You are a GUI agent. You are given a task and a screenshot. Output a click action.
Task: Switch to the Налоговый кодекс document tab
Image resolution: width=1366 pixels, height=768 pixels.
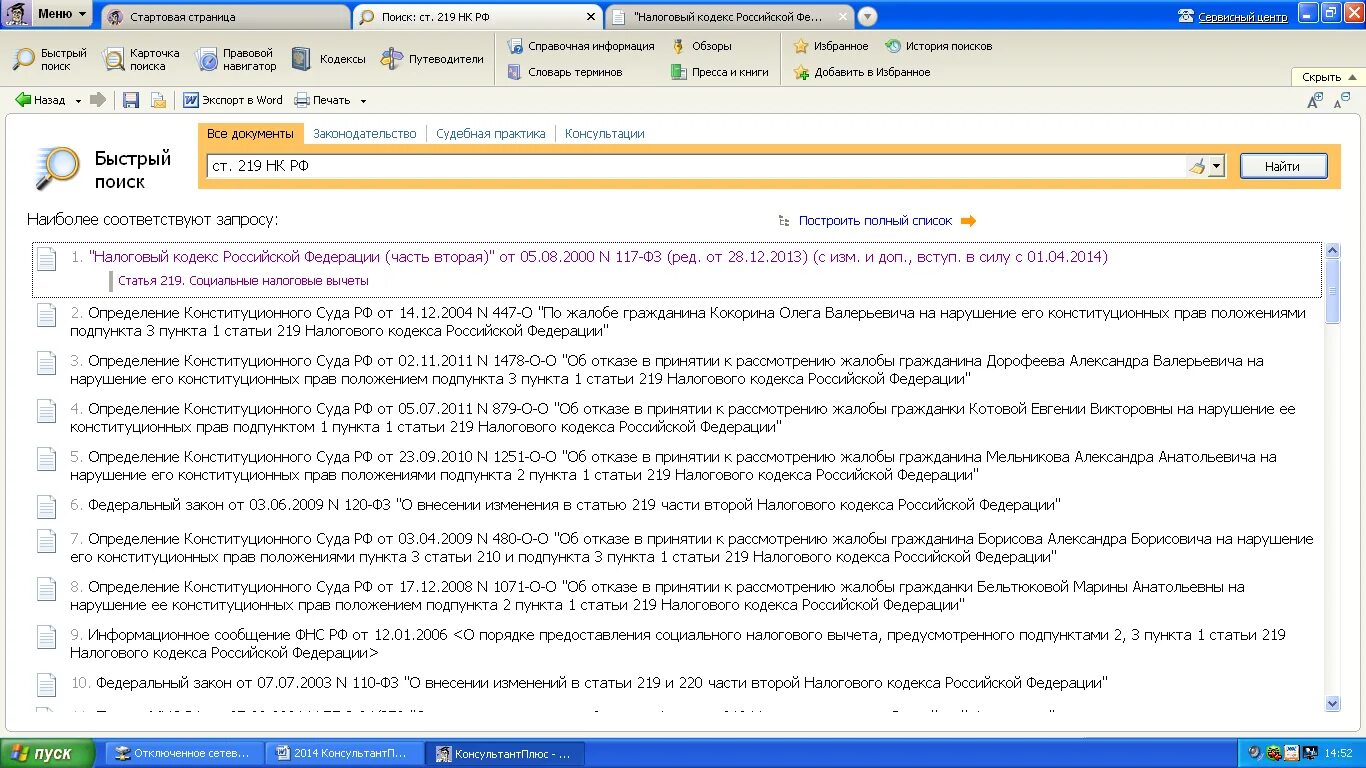click(x=731, y=17)
